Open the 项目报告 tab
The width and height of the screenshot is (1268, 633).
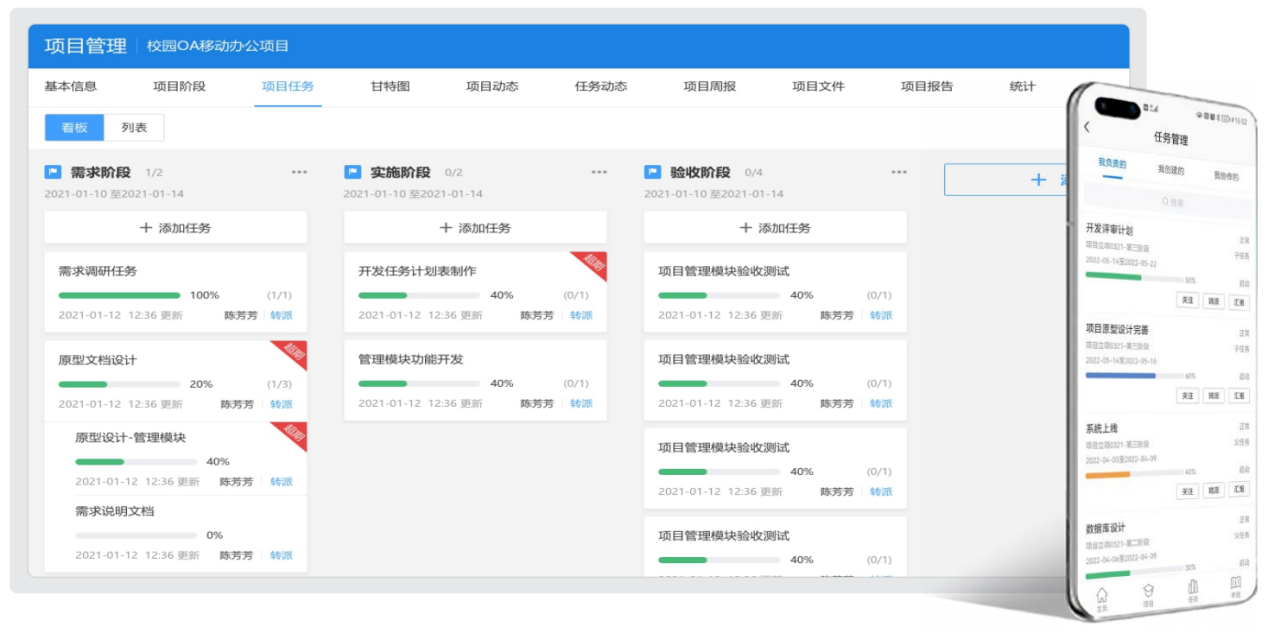927,86
